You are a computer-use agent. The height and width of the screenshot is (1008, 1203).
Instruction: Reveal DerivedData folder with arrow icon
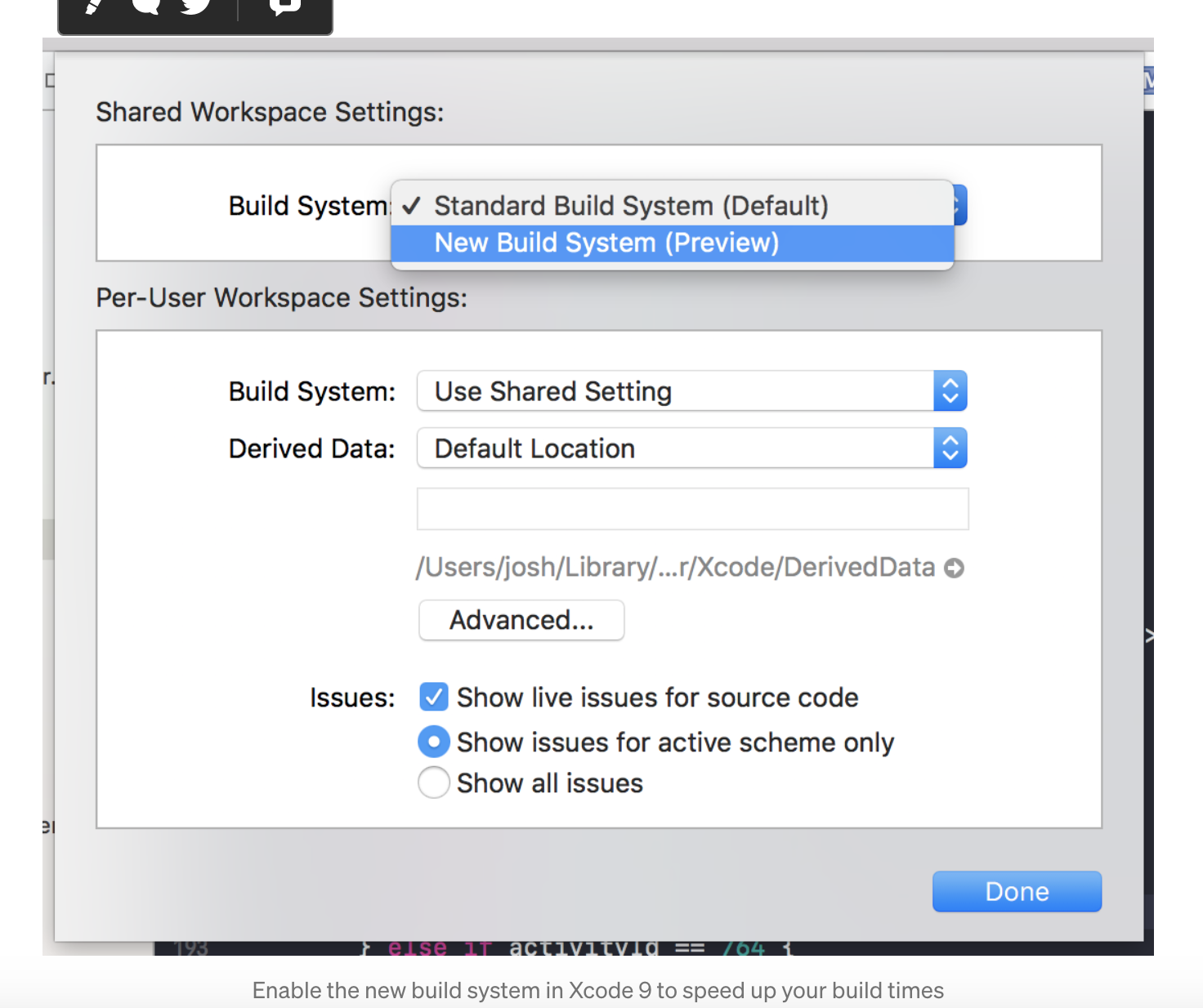click(954, 568)
